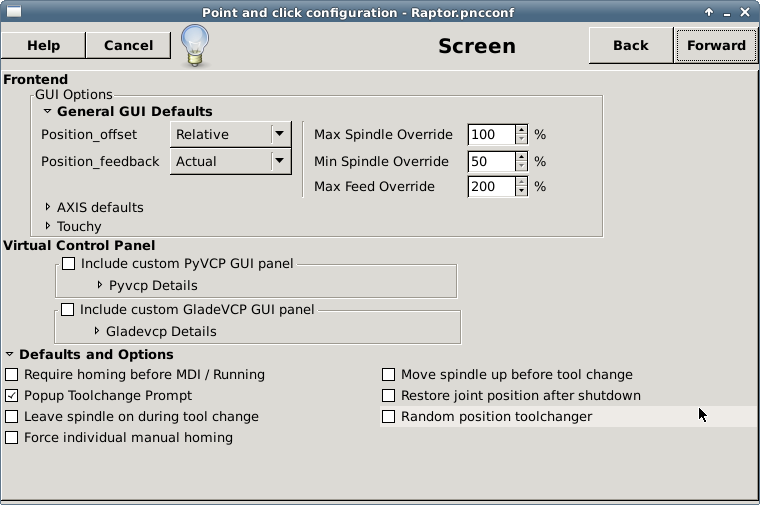Check Require homing before MDI / Running
Screen dimensions: 760x505
(12, 375)
